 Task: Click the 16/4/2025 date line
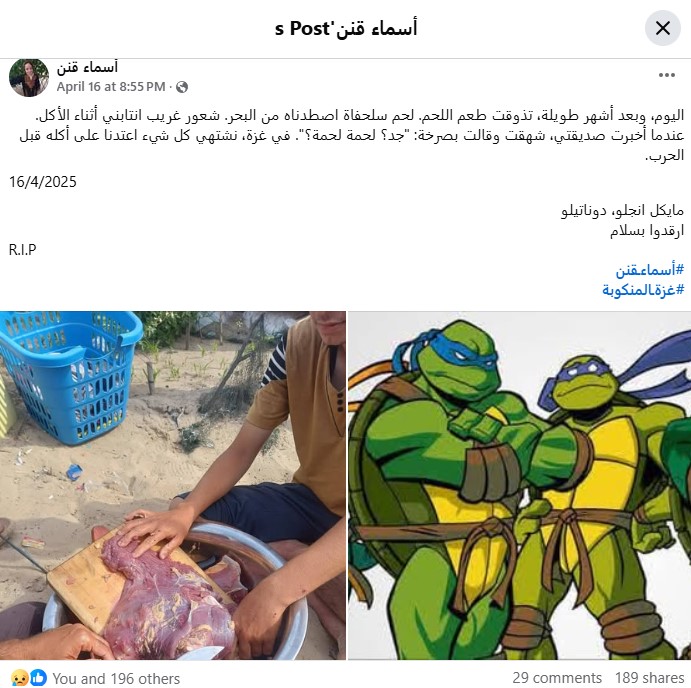43,182
